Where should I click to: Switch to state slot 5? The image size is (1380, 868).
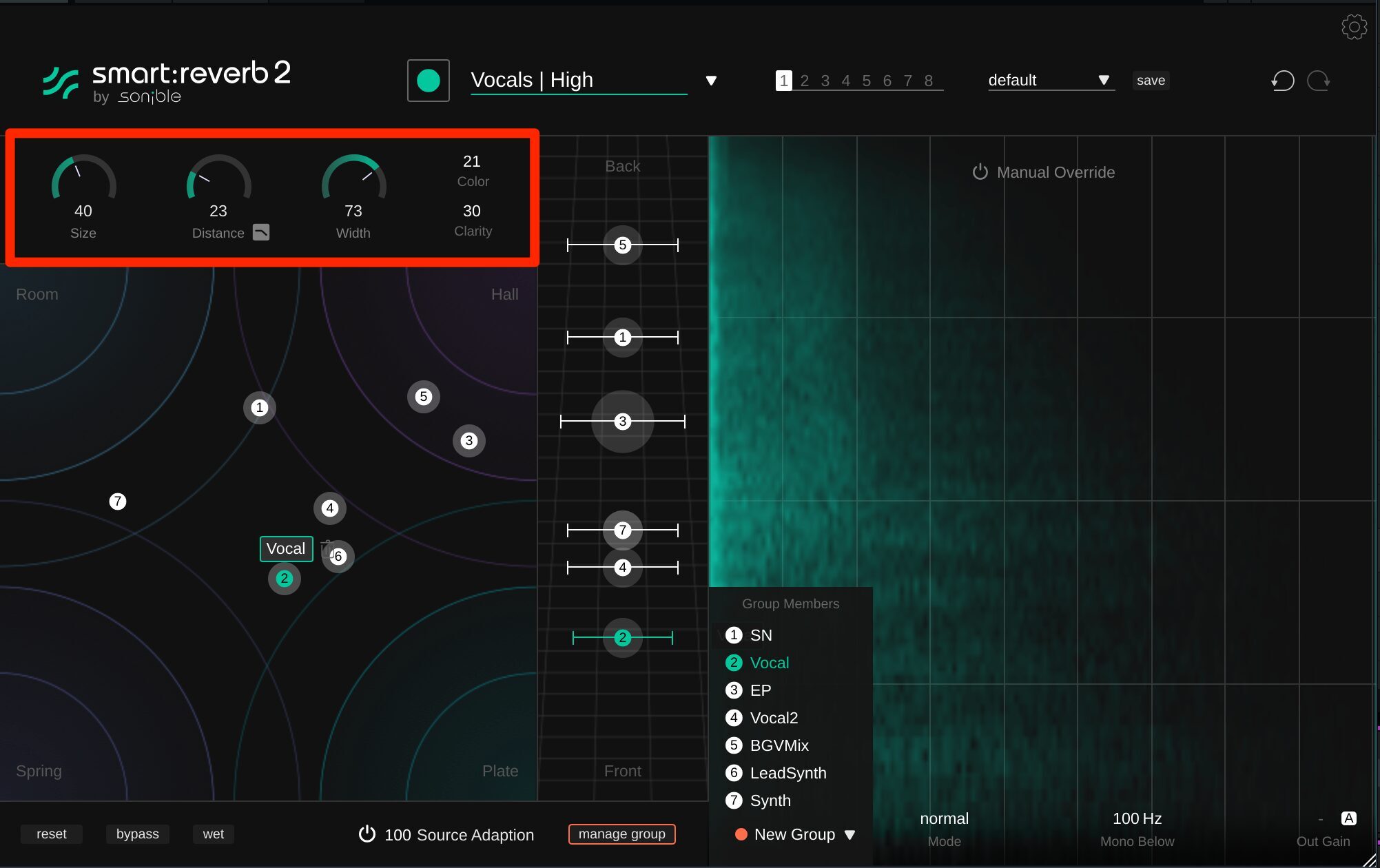click(866, 81)
